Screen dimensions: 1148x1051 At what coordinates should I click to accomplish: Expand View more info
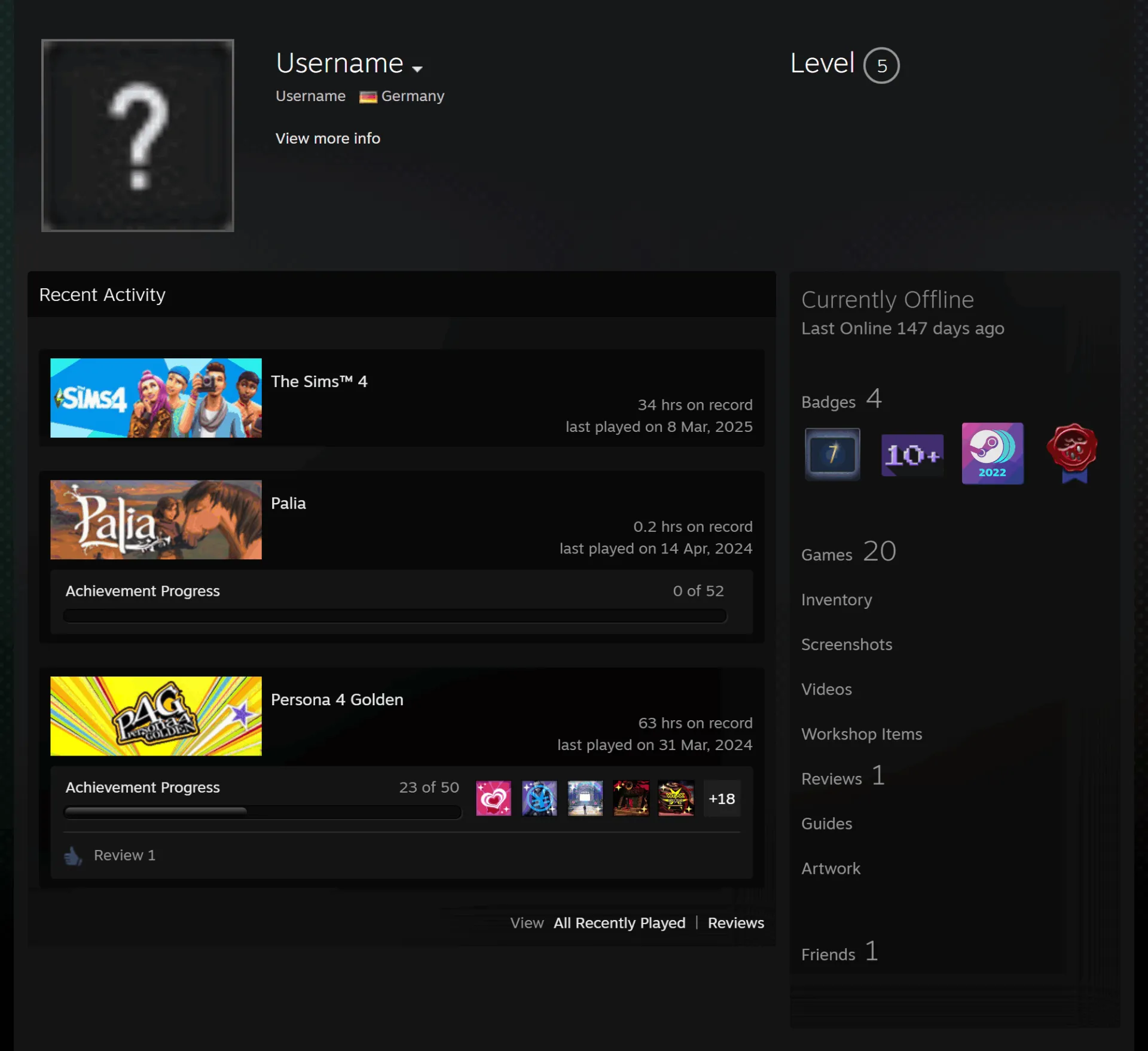click(328, 138)
